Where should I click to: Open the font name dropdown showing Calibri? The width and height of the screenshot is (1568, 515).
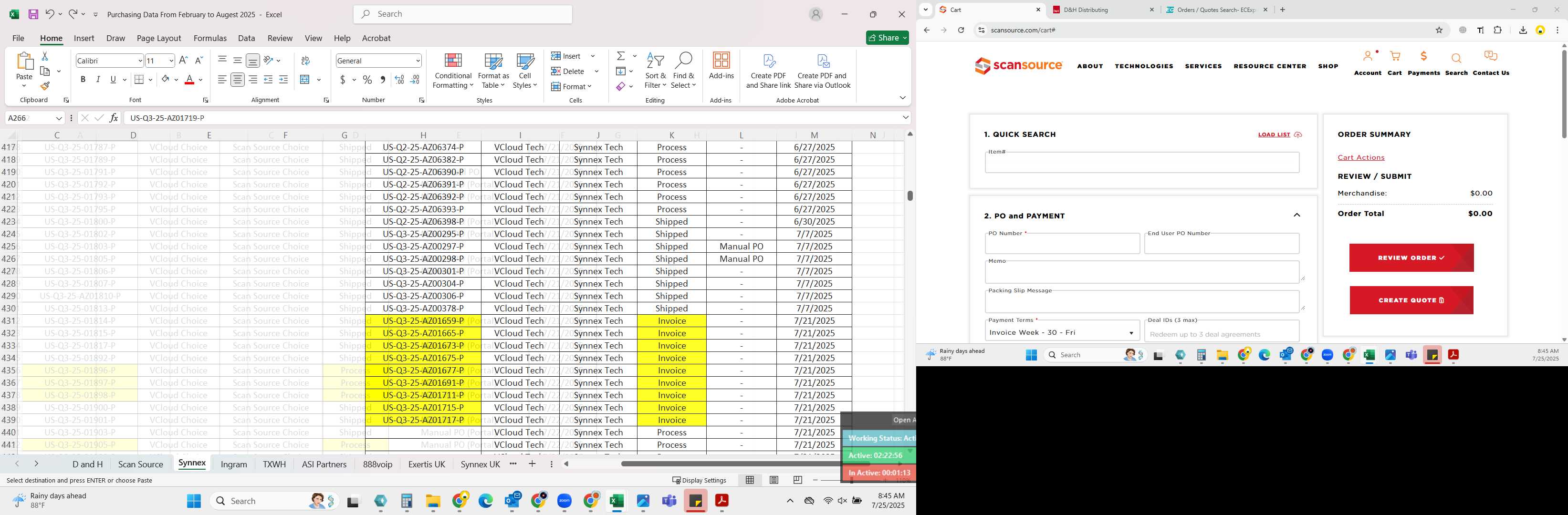[140, 61]
